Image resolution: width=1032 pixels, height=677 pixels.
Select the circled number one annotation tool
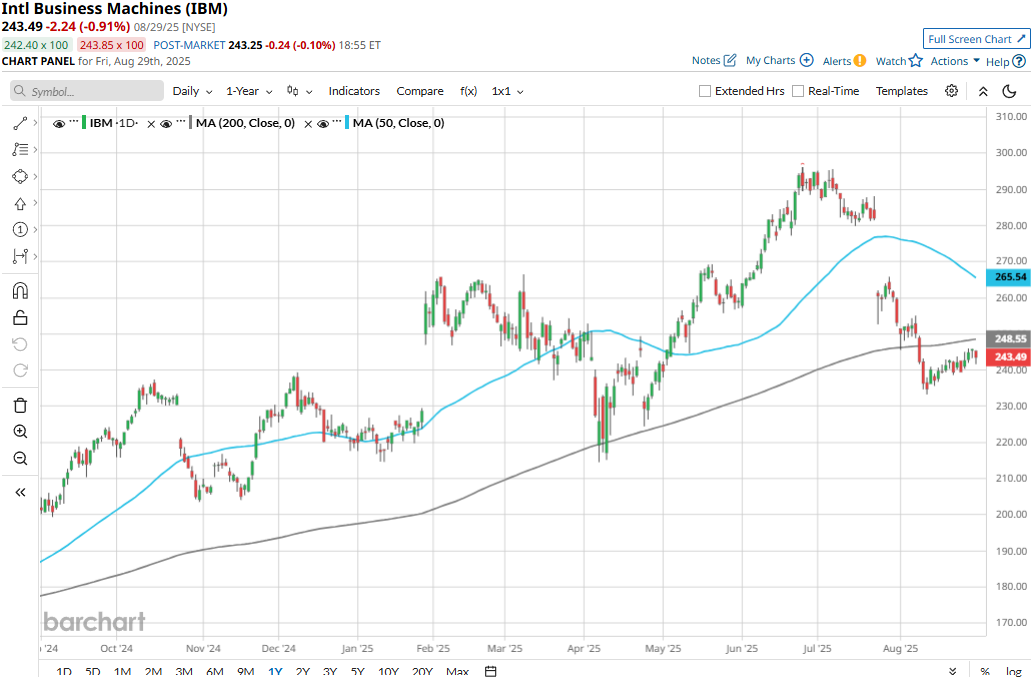20,230
